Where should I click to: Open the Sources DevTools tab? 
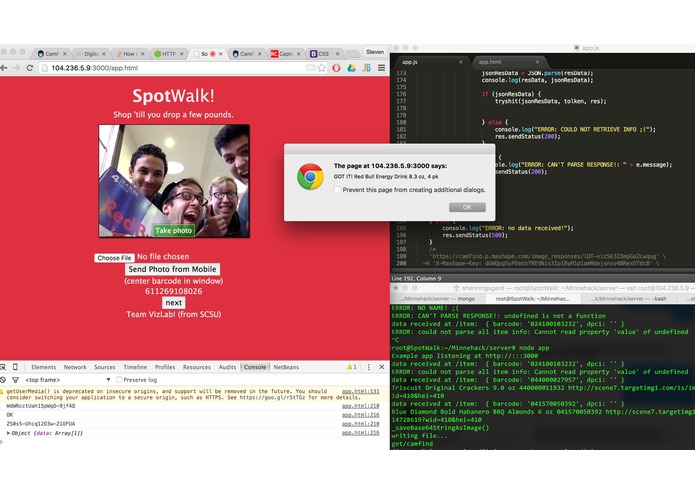[x=105, y=367]
